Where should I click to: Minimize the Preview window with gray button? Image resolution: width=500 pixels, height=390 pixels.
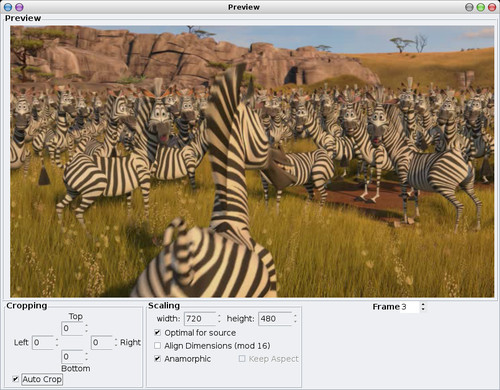point(469,7)
